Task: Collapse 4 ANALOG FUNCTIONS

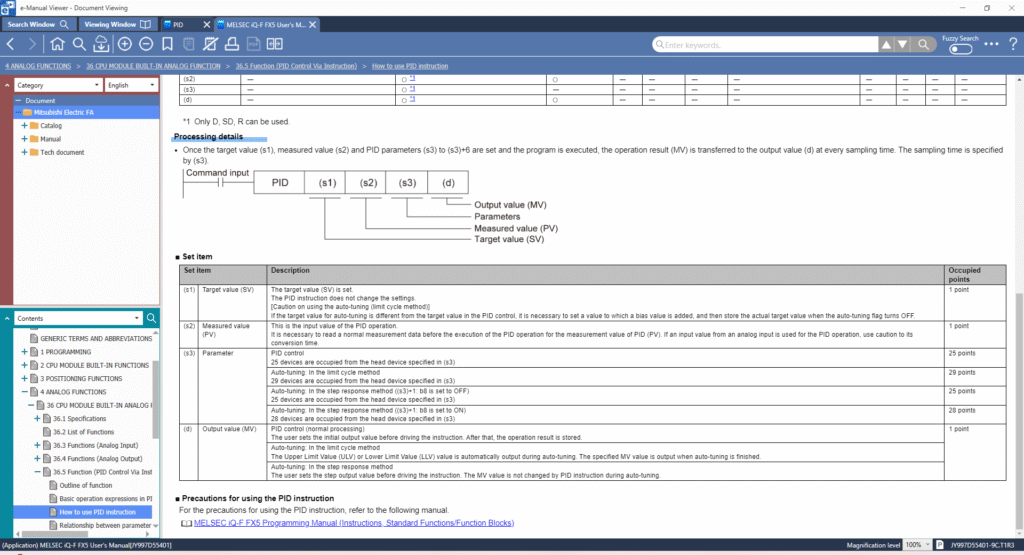Action: click(24, 392)
